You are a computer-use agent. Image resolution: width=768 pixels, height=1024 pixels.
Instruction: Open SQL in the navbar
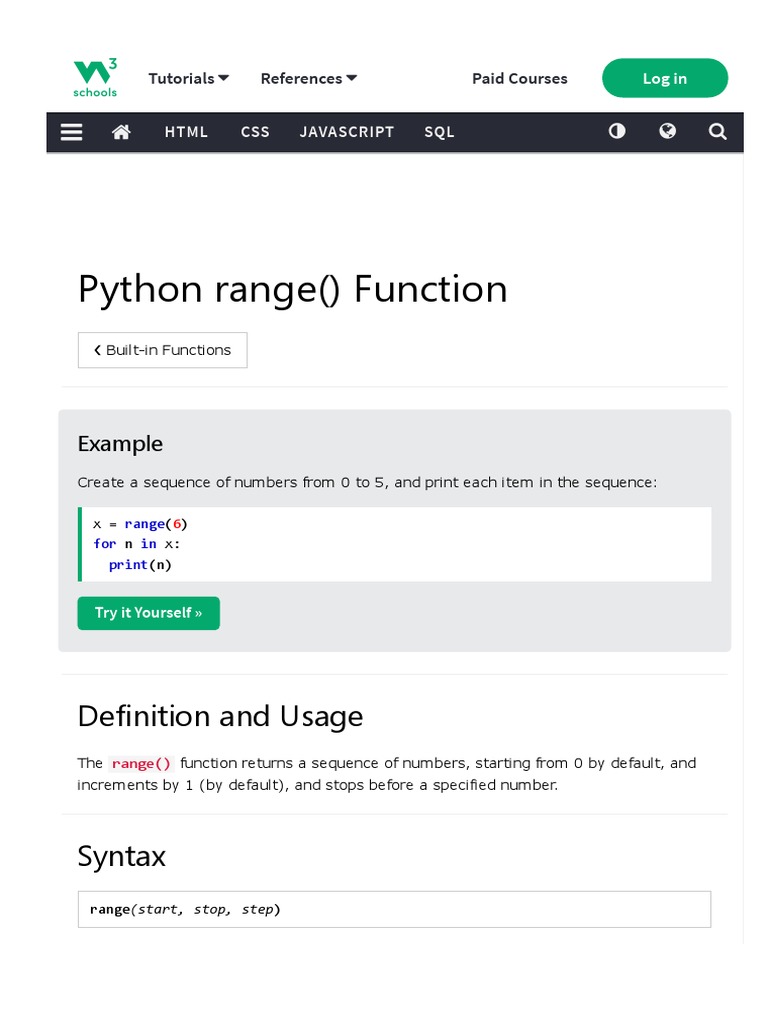coord(439,132)
